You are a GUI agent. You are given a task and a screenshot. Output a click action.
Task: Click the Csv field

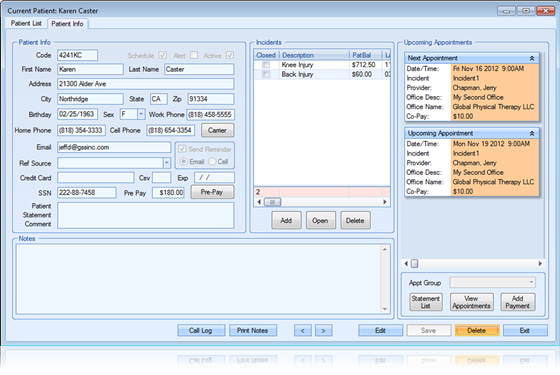pos(161,178)
